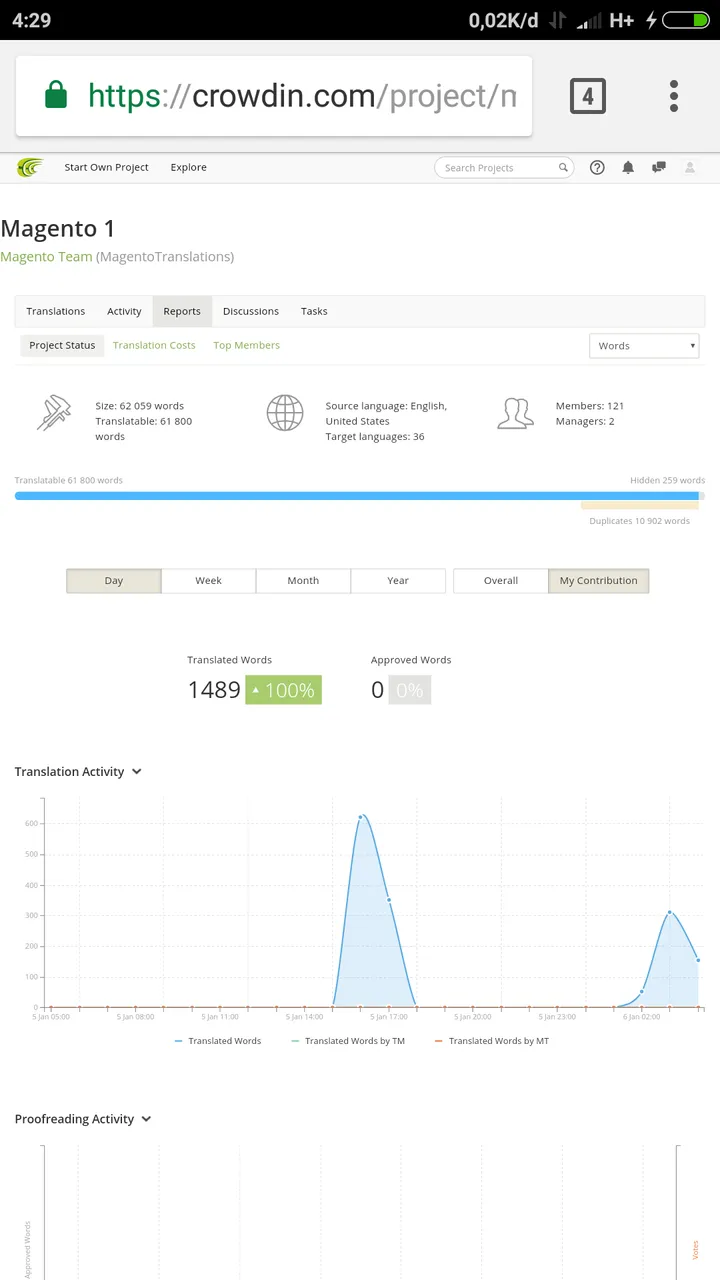
Task: Open browser tab switcher showing 4
Action: [x=588, y=96]
